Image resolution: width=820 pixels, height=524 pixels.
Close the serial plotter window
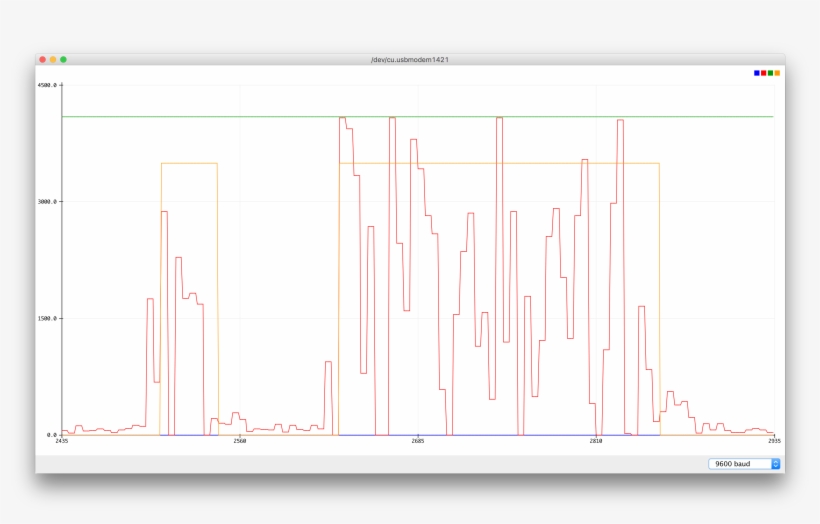click(42, 60)
